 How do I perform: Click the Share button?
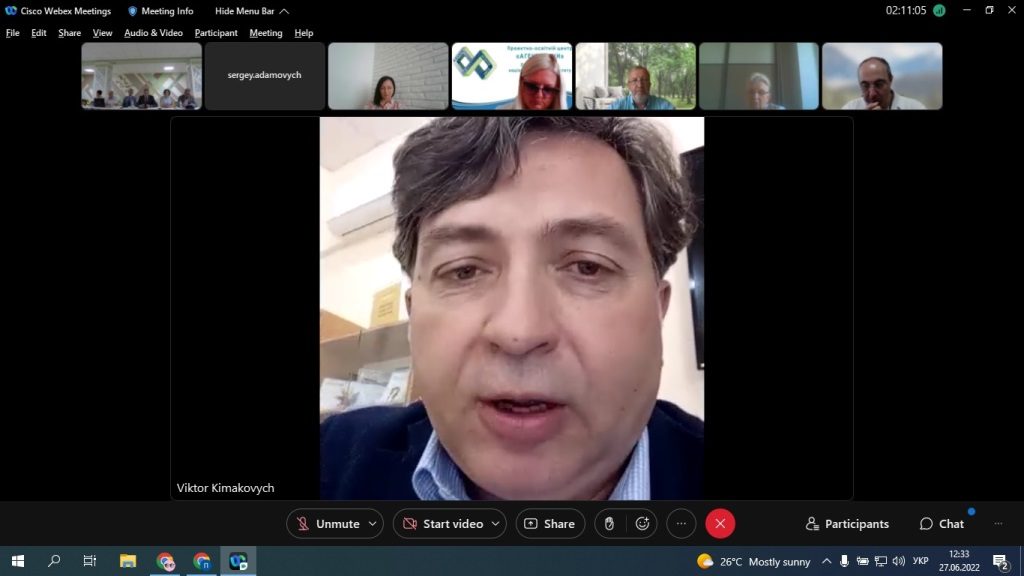550,524
